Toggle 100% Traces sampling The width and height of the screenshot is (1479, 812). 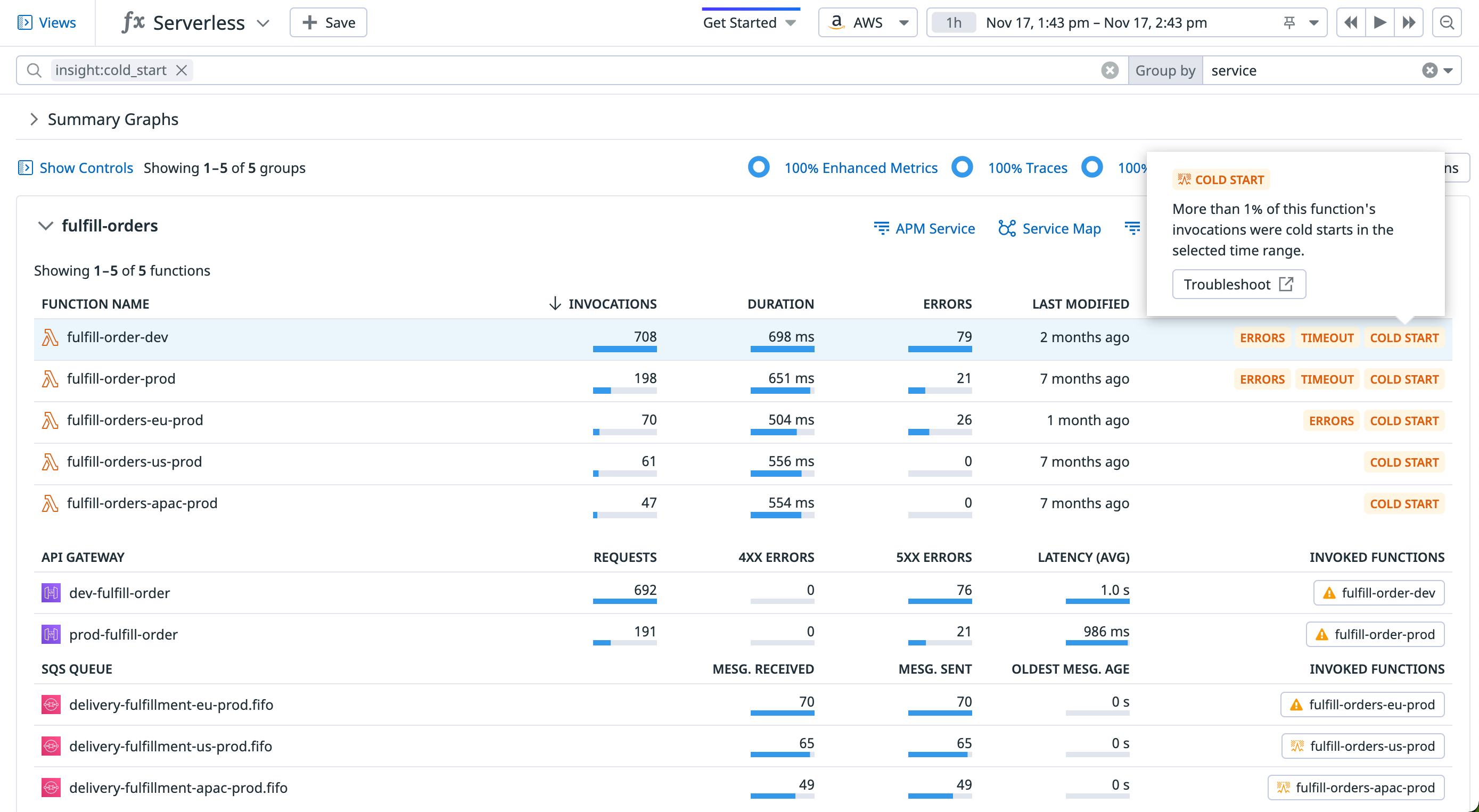(x=962, y=168)
